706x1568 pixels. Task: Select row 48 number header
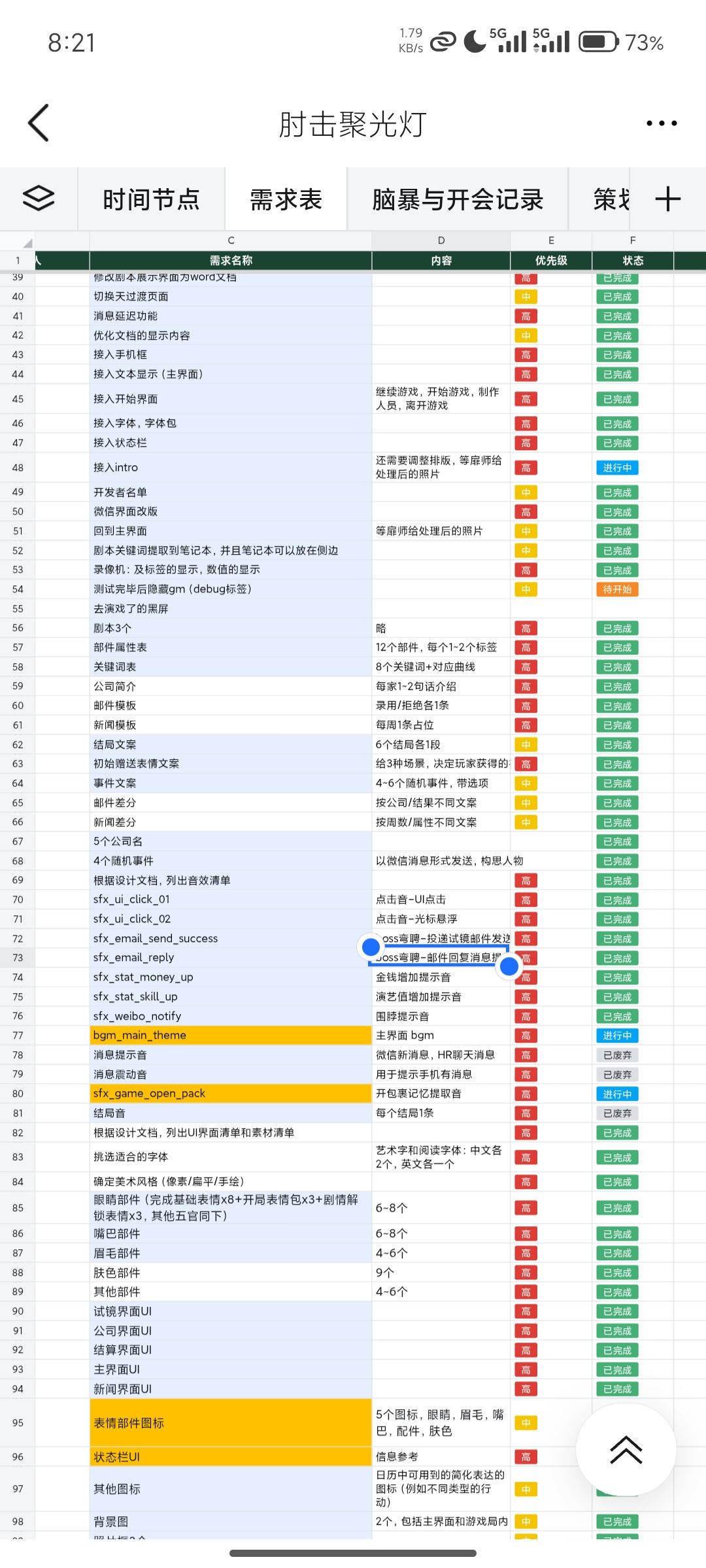click(18, 468)
